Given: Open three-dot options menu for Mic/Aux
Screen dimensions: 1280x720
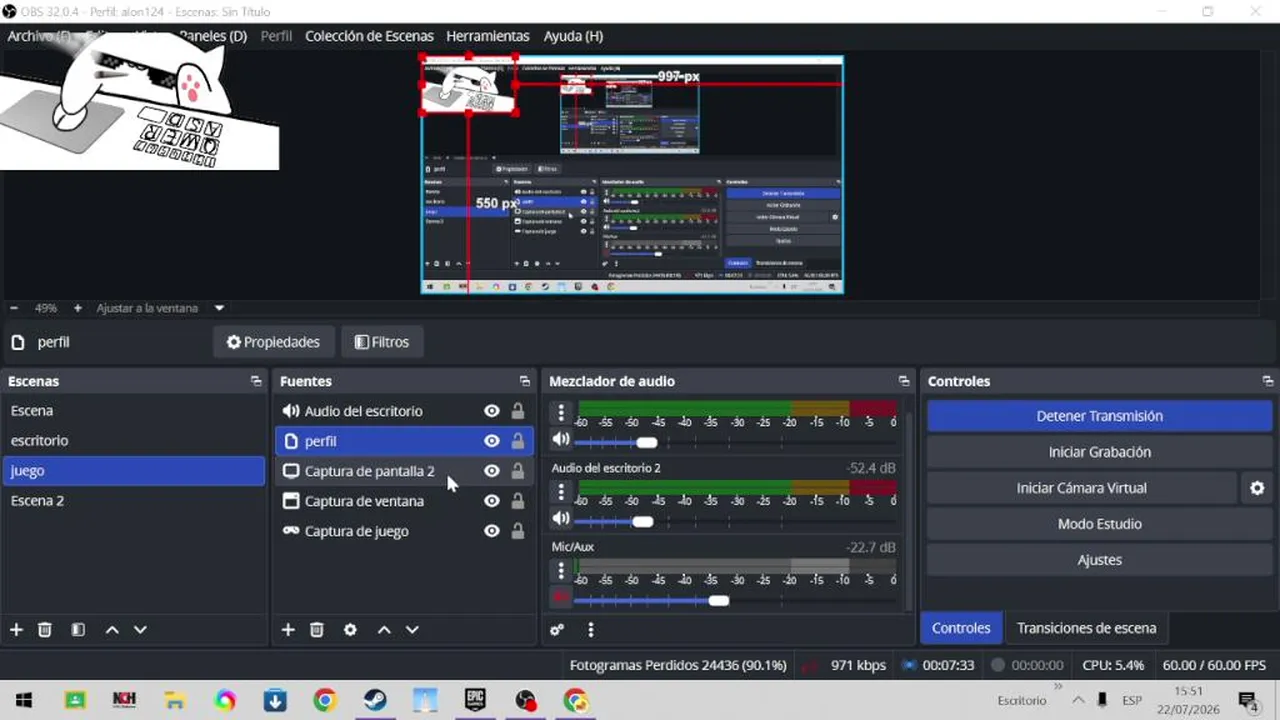Looking at the screenshot, I should click(561, 571).
